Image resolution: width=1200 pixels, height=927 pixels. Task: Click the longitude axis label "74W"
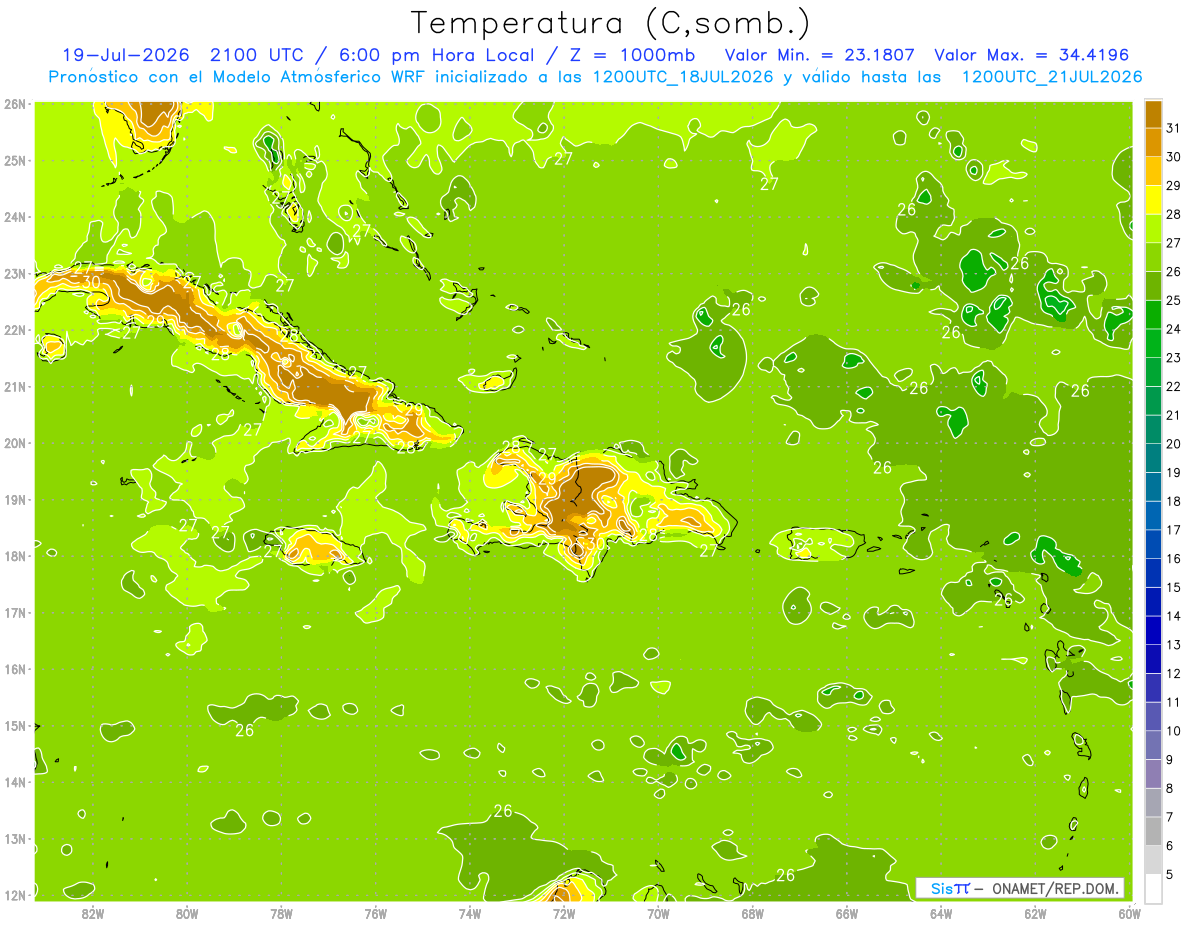[x=469, y=913]
